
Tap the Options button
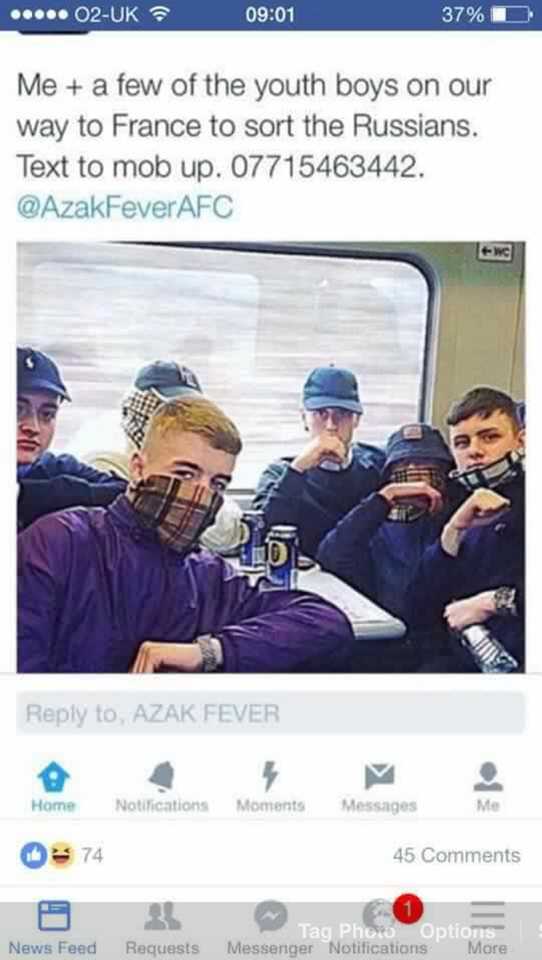(x=457, y=932)
